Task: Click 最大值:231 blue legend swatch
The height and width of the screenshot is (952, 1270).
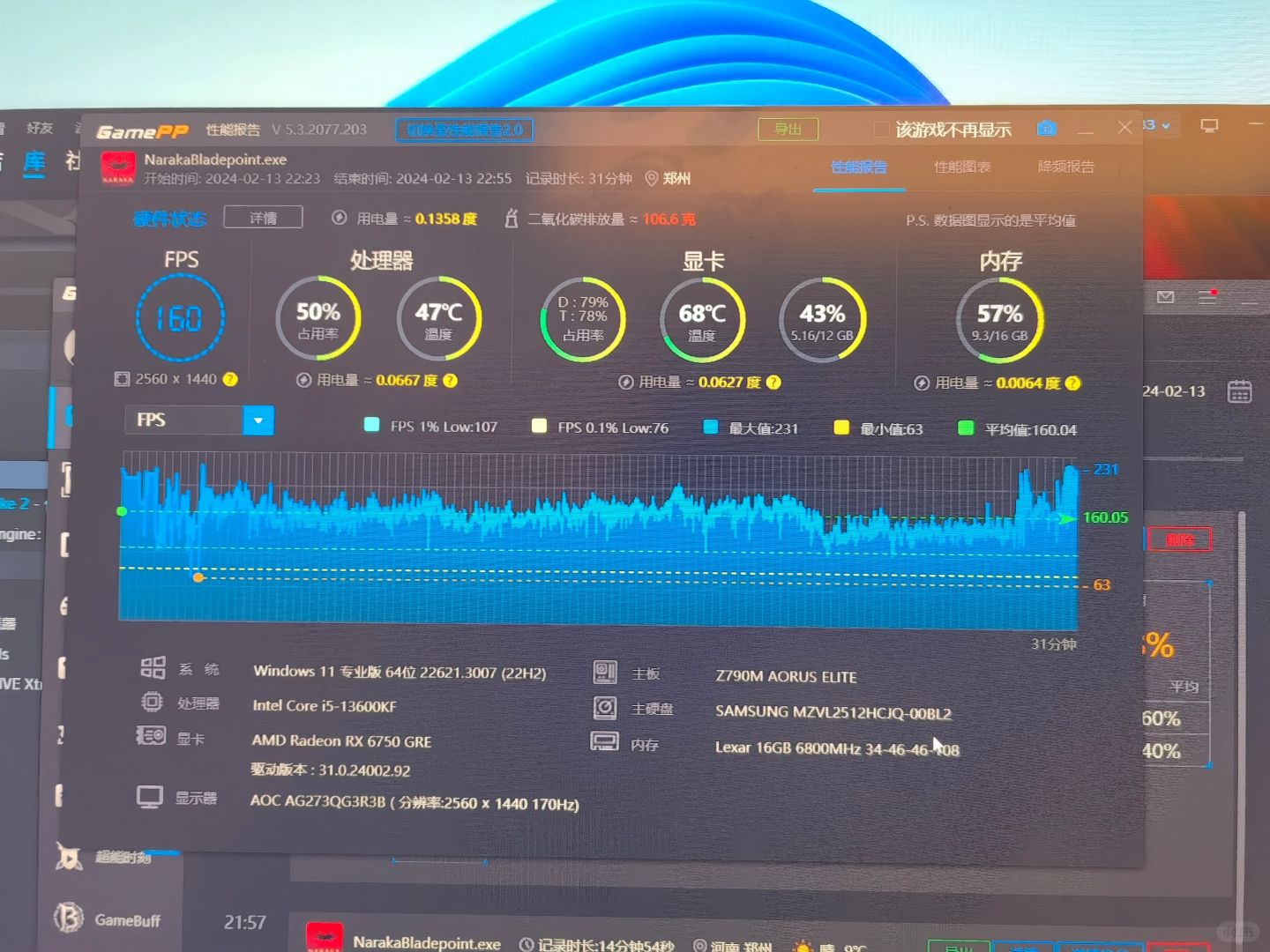Action: [x=710, y=427]
